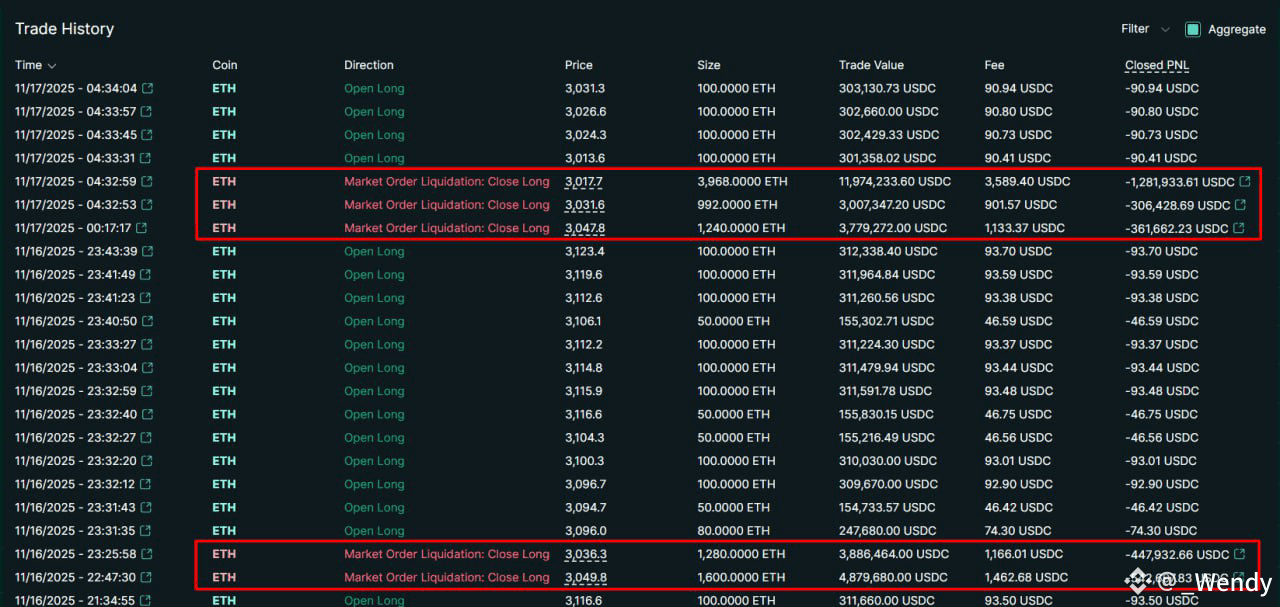Open external link for 23:33:04 trade
This screenshot has width=1280, height=607.
point(147,368)
